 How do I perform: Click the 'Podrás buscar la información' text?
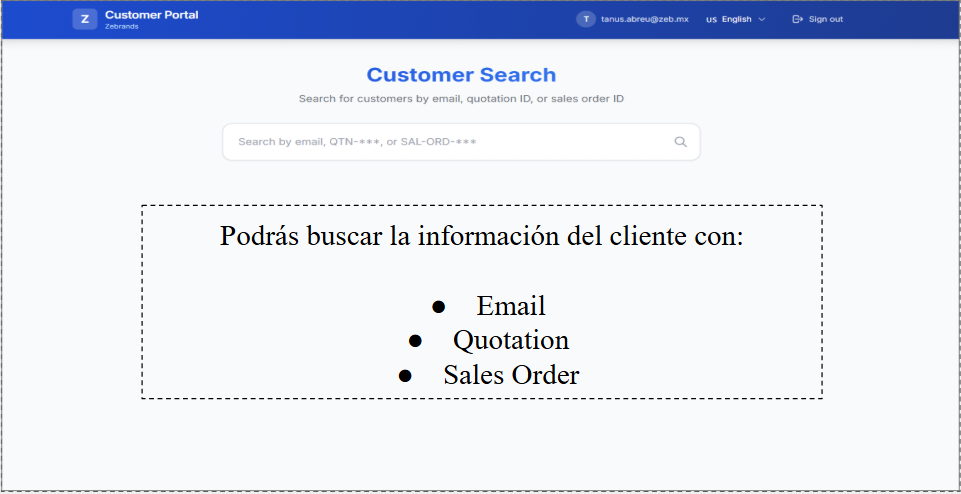[481, 237]
